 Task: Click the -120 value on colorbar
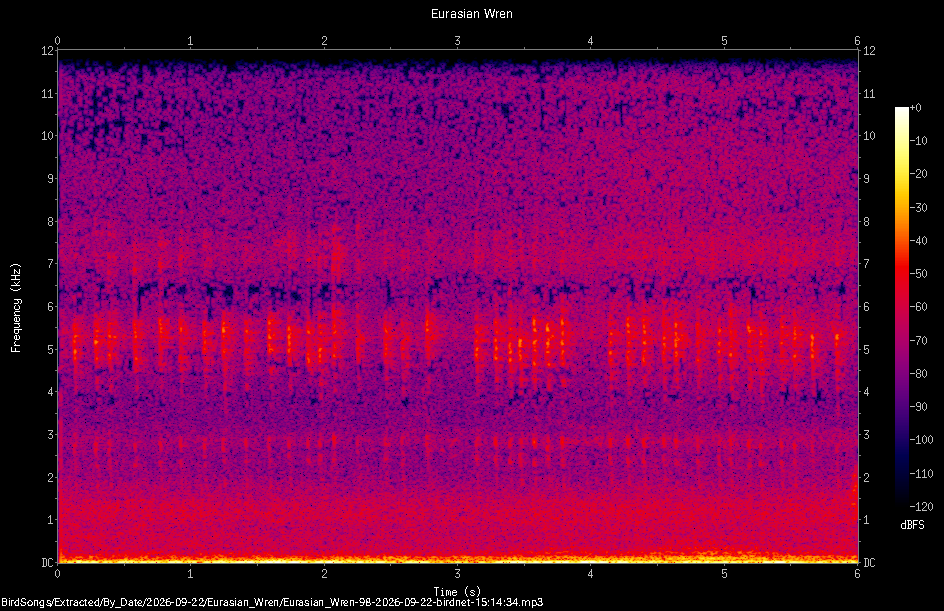(x=921, y=506)
